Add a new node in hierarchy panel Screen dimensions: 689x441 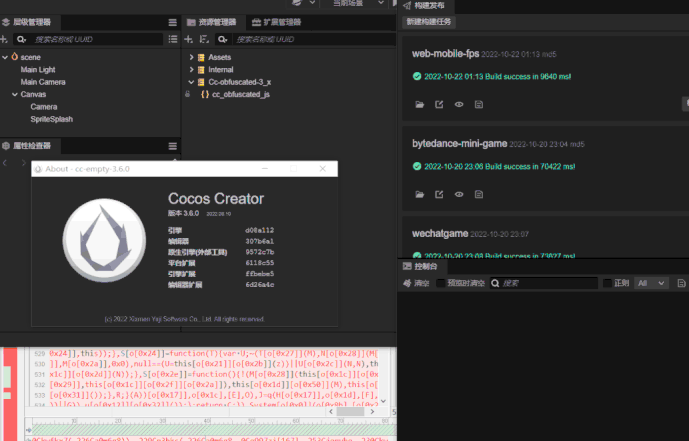[x=4, y=40]
